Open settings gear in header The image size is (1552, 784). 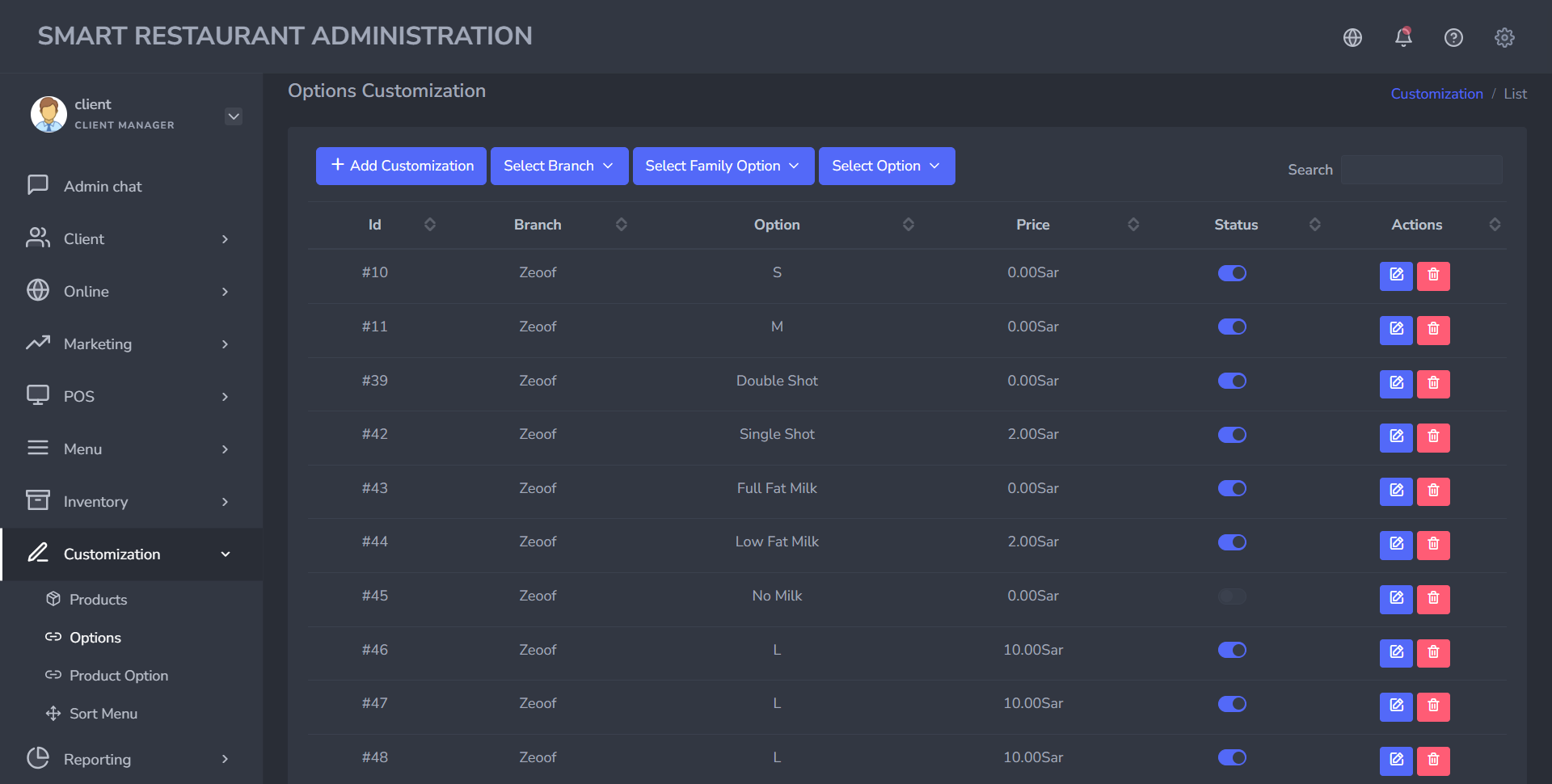1504,37
